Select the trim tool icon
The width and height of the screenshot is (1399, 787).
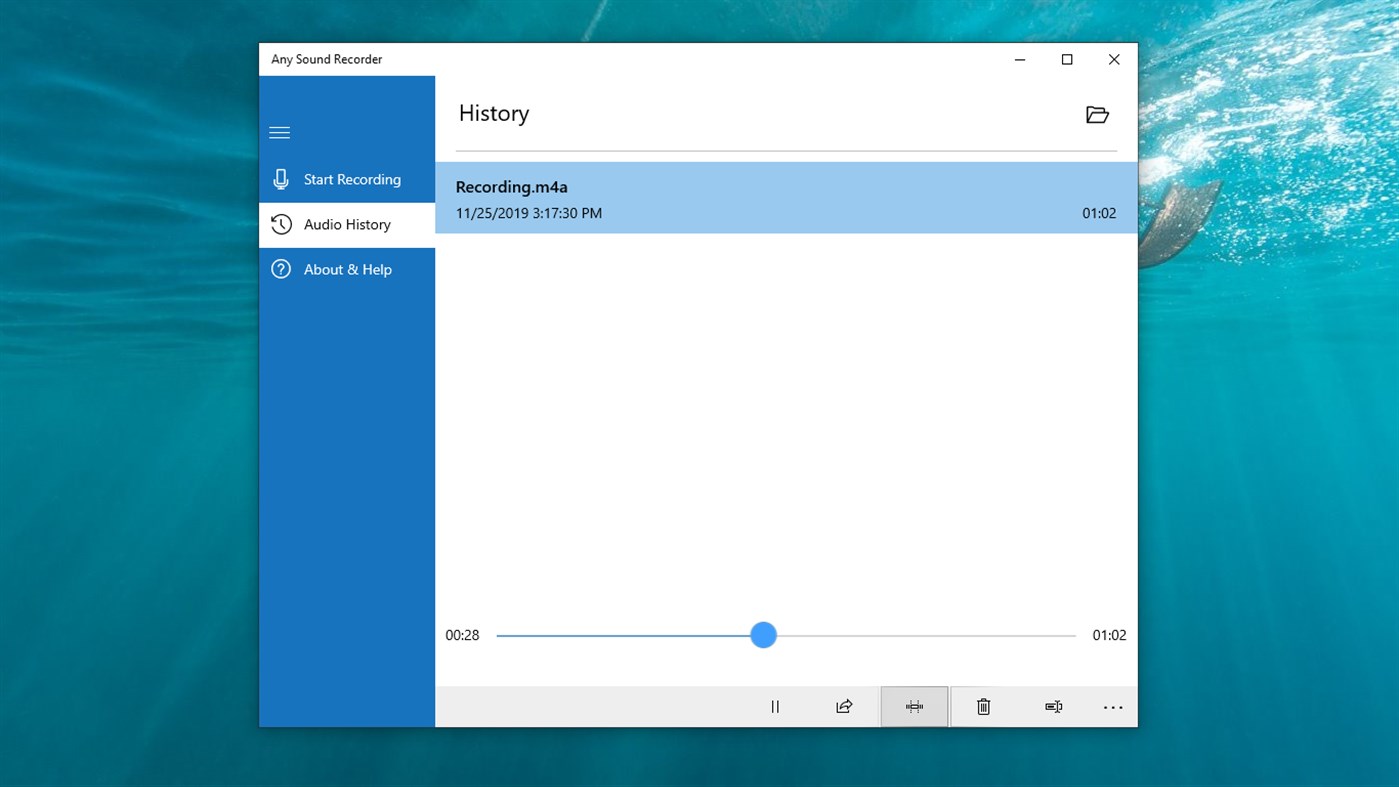[913, 706]
